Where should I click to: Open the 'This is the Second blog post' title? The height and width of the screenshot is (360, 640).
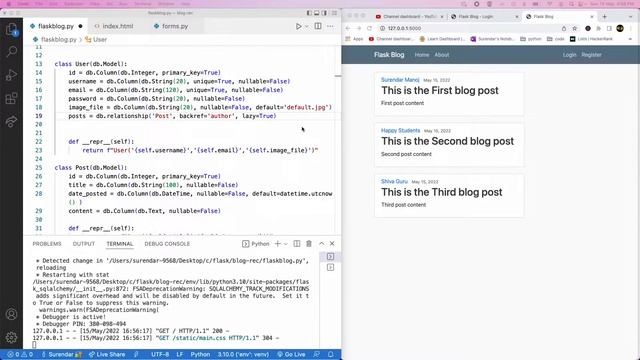(x=447, y=141)
